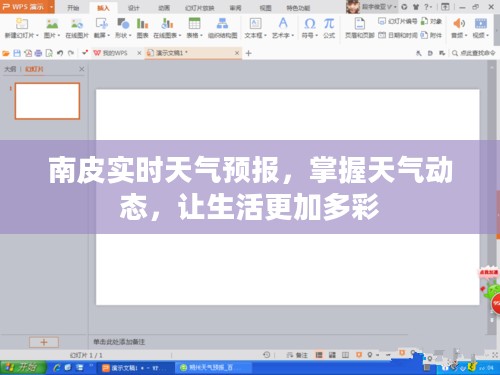This screenshot has width=500, height=375.
Task: Insert a Table (表格)
Action: (x=194, y=24)
